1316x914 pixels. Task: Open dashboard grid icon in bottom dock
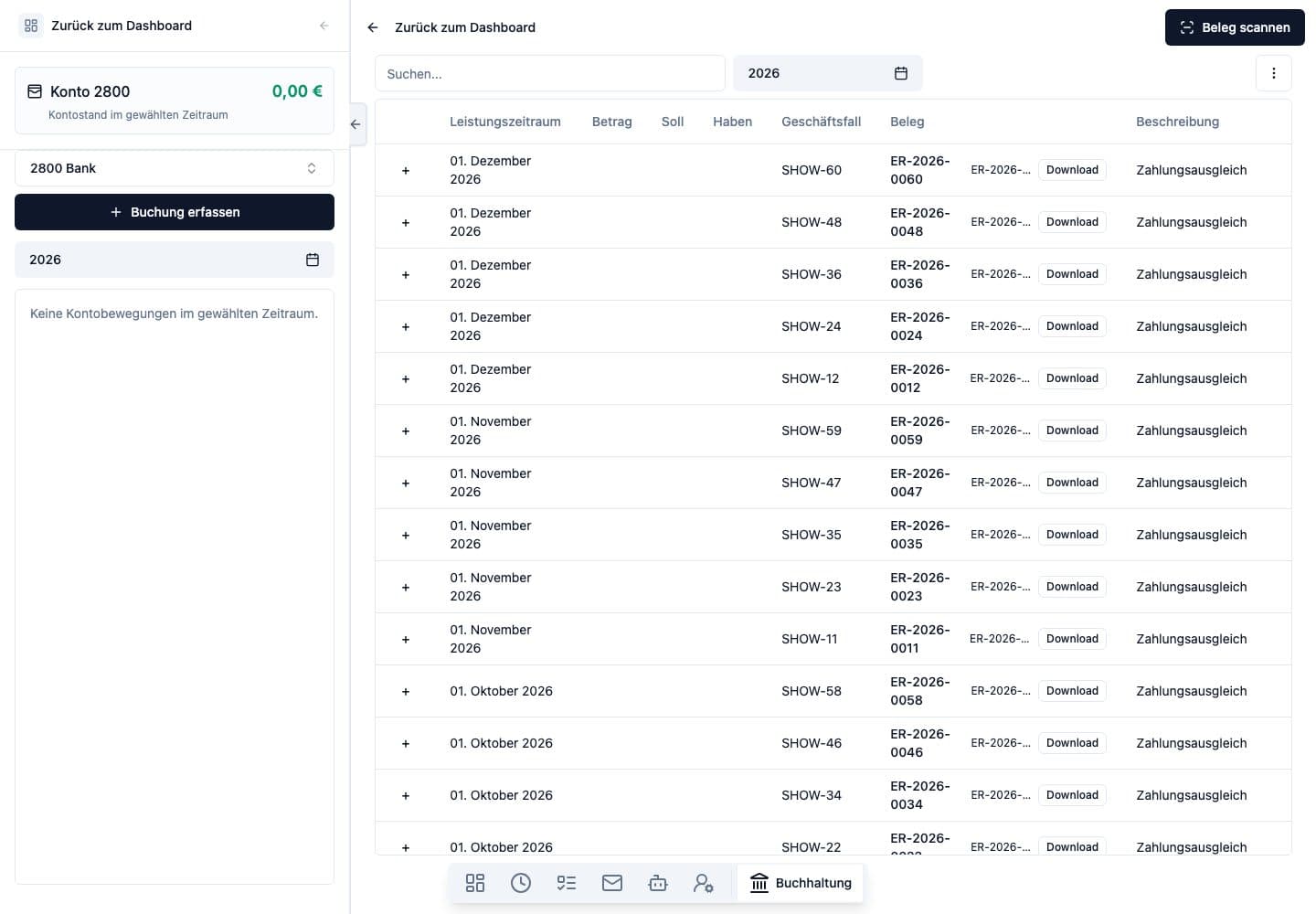[475, 883]
